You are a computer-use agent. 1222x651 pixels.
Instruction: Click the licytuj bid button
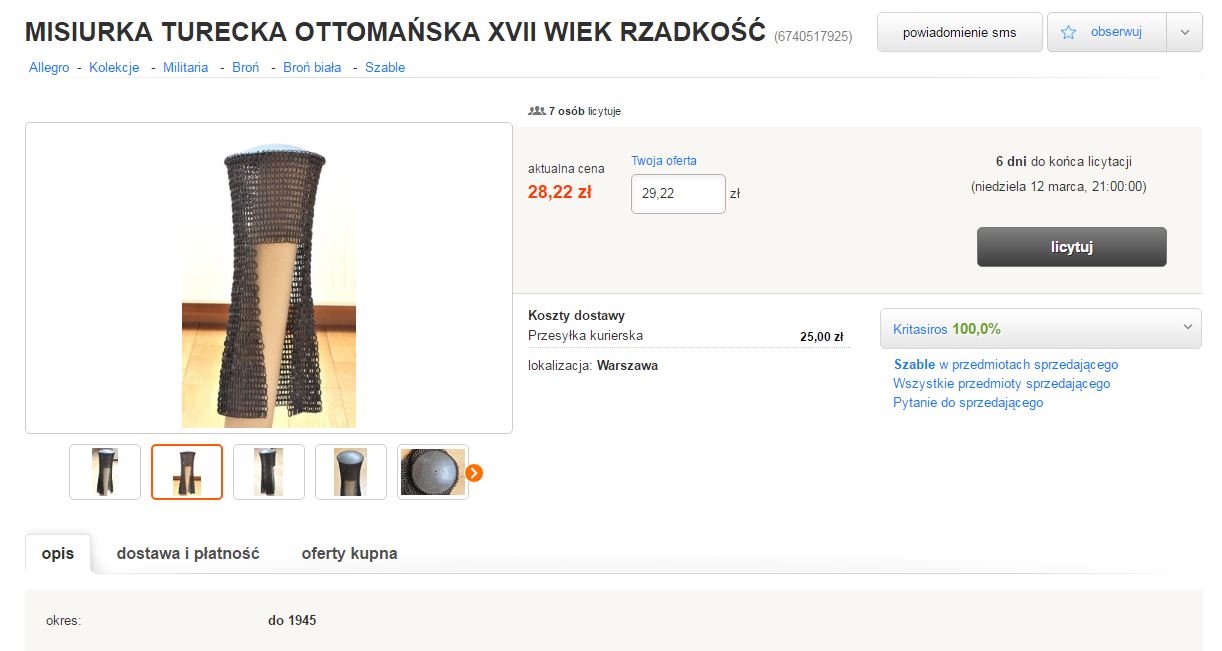[1071, 247]
